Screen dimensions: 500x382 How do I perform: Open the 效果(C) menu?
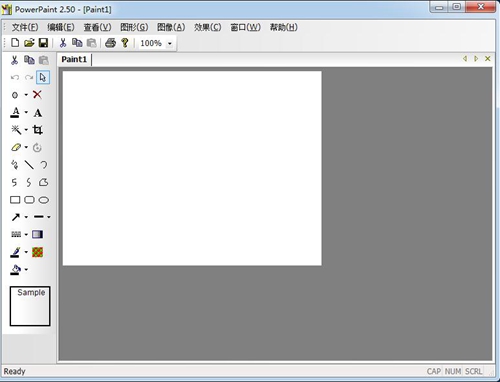tap(207, 27)
